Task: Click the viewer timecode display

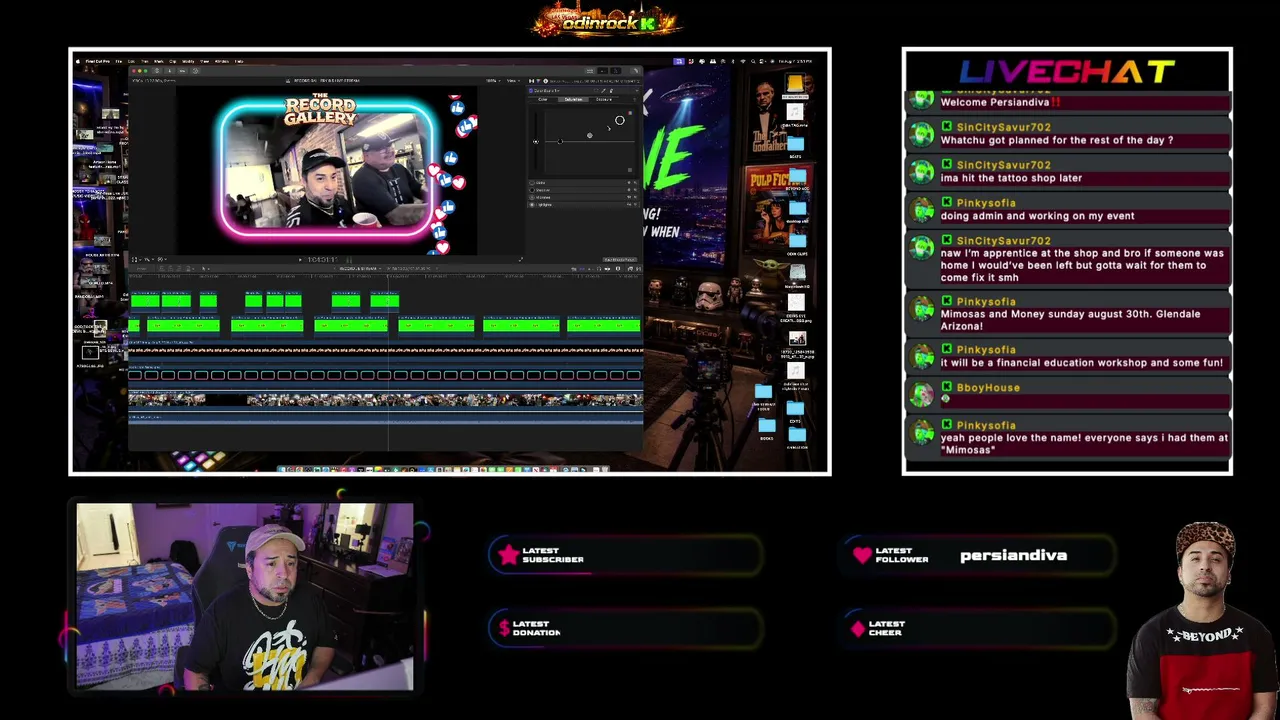Action: (x=322, y=259)
